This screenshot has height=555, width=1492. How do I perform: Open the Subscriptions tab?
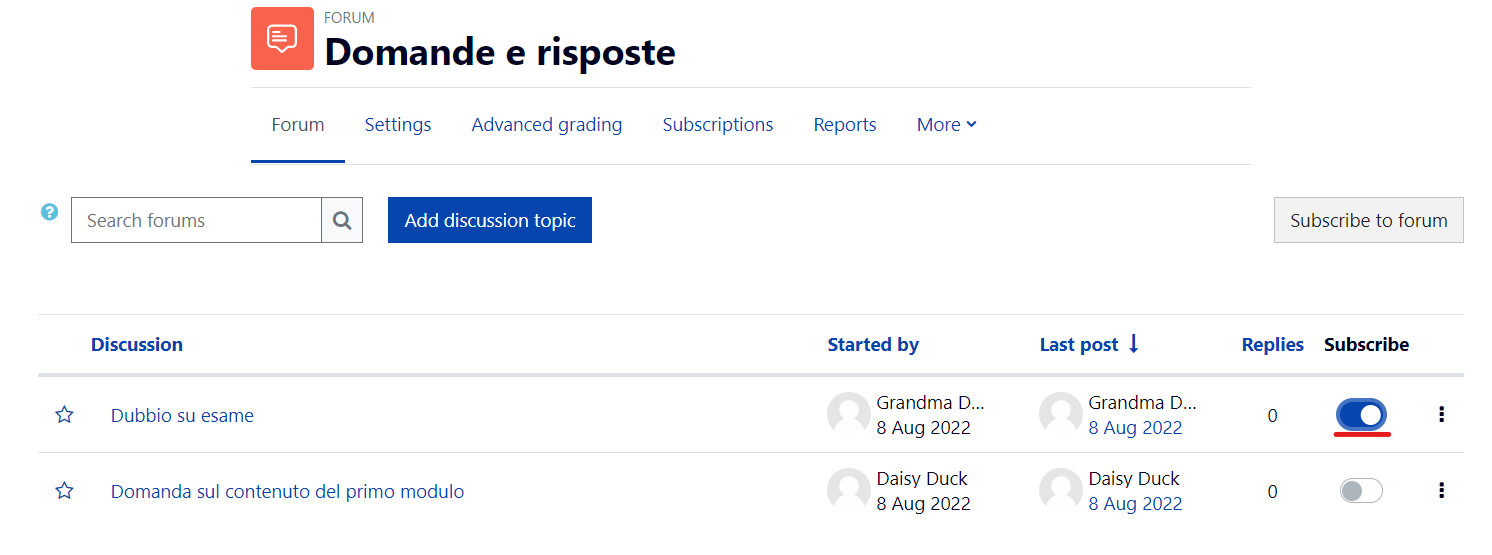[718, 125]
